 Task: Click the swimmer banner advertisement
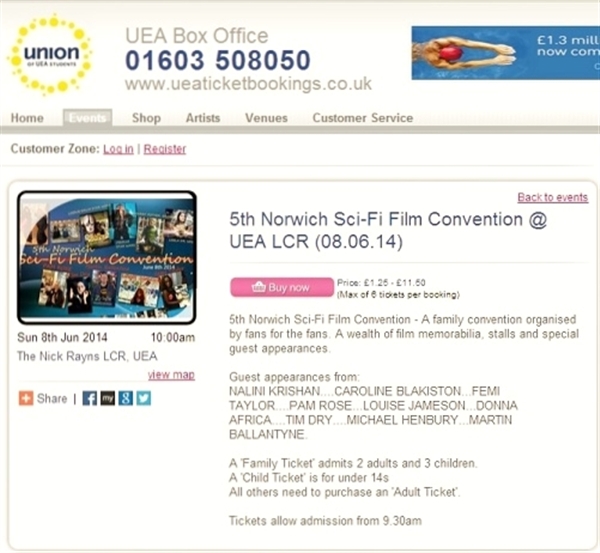pos(505,53)
